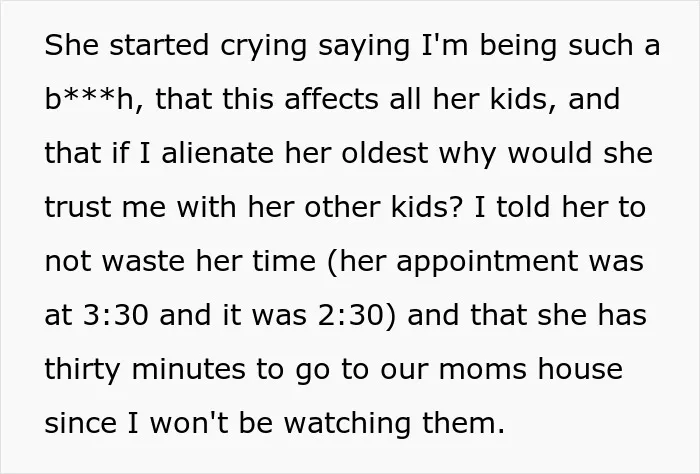700x474 pixels.
Task: Click the word 'appointment' in parentheses
Action: pyautogui.click(x=487, y=263)
